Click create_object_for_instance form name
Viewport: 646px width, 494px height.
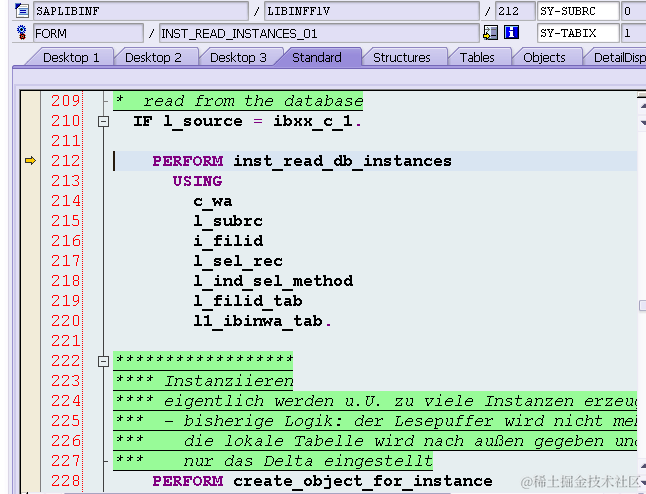click(363, 481)
